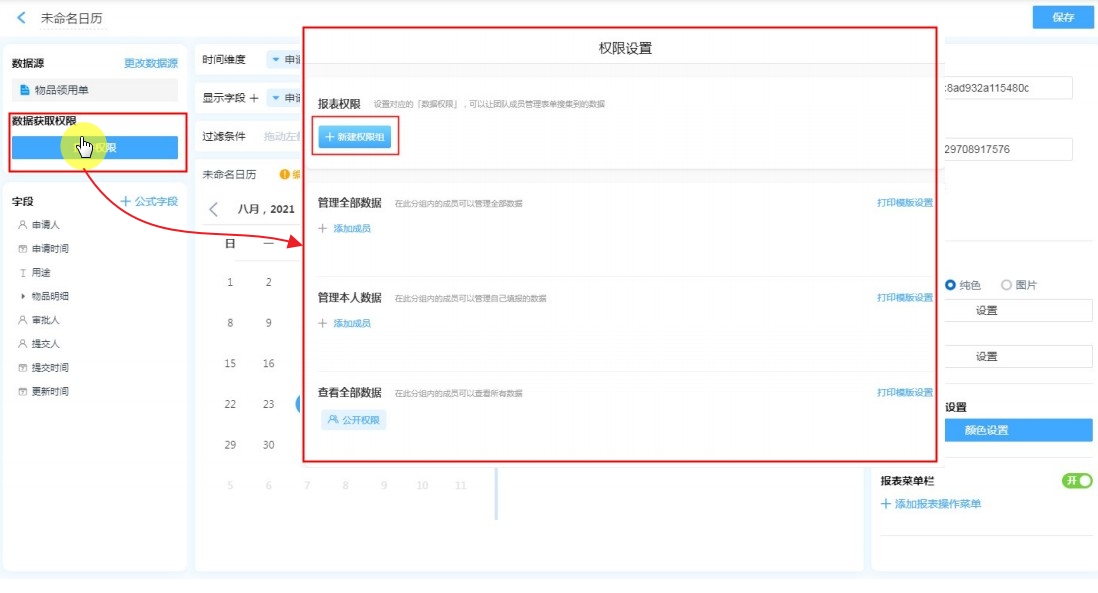Click the back arrow beside 未命名日历
This screenshot has width=1098, height=593.
21,18
